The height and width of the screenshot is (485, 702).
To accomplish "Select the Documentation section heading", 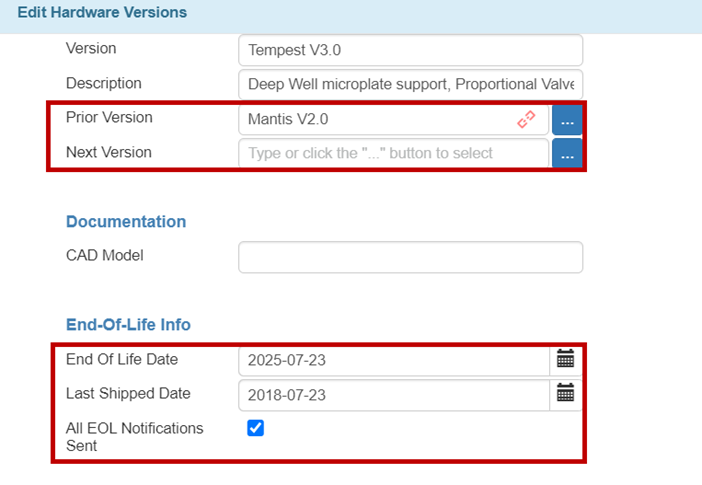I will coord(126,222).
